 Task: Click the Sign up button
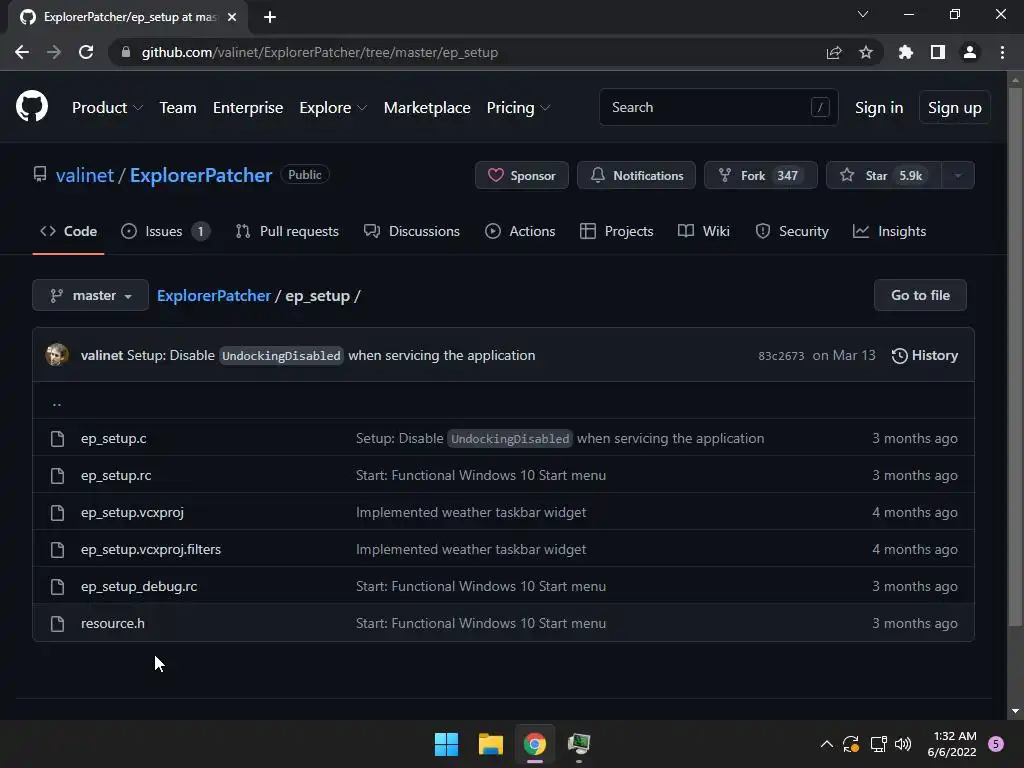tap(954, 107)
